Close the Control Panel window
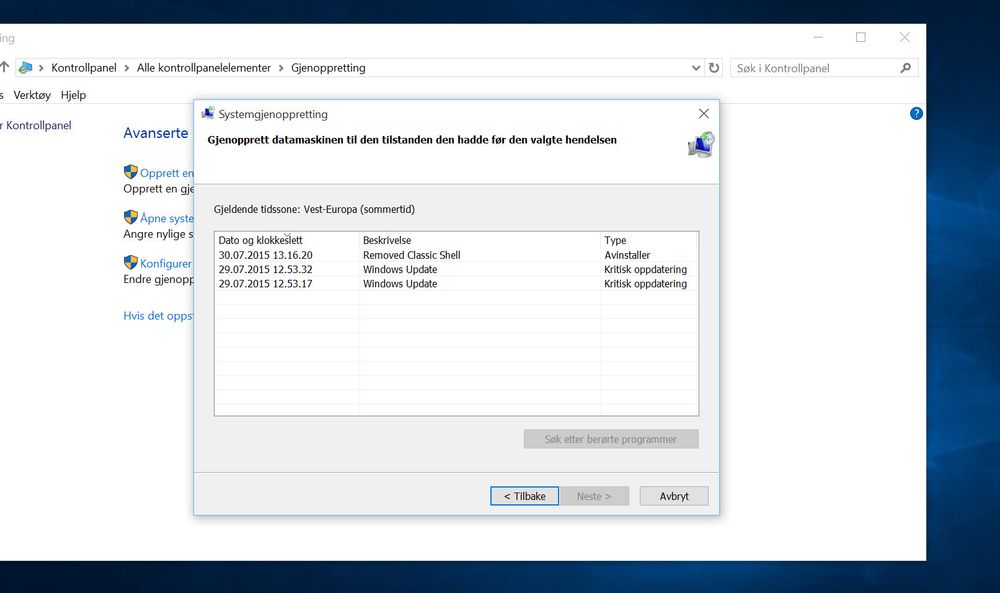Viewport: 1000px width, 593px height. point(904,38)
